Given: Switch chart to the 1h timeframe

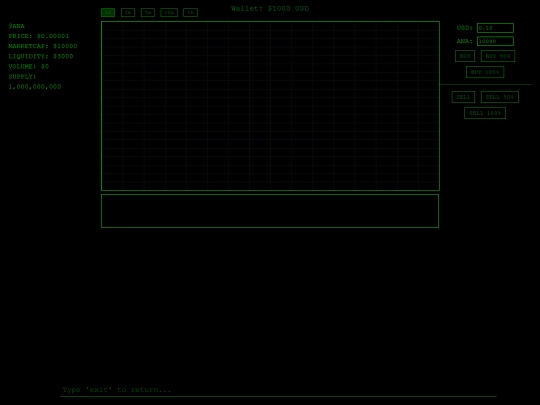Looking at the screenshot, I should pos(190,12).
